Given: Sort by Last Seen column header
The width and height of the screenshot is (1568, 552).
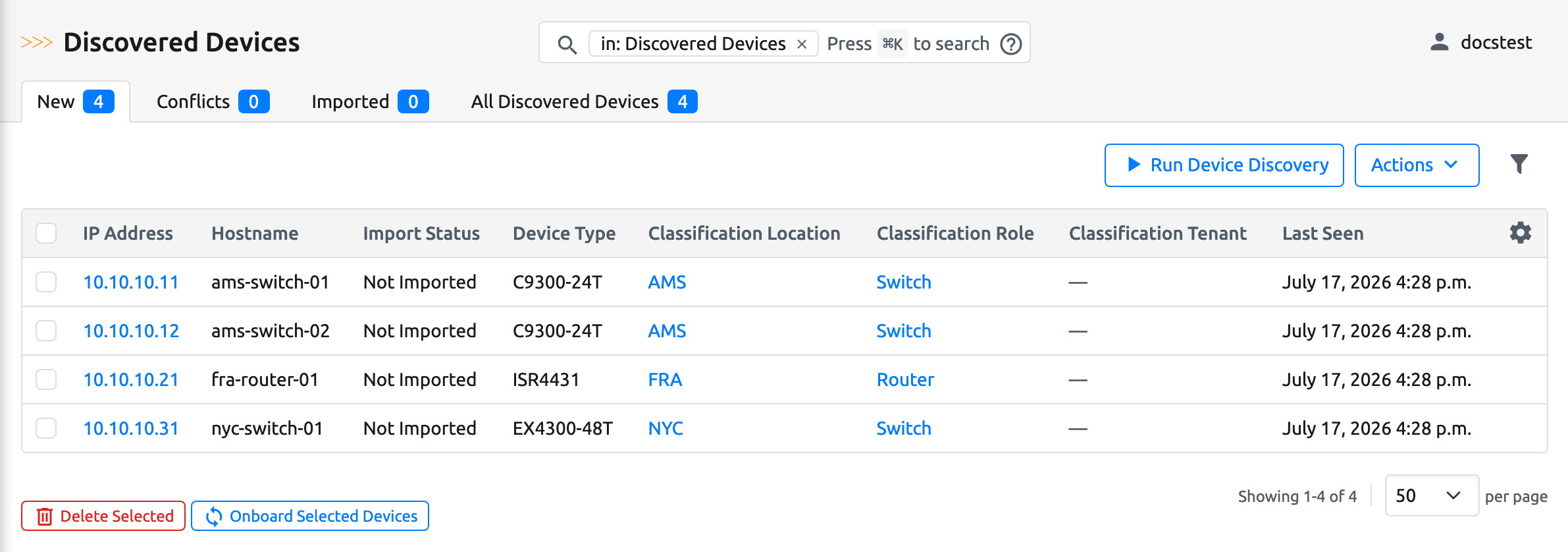Looking at the screenshot, I should pyautogui.click(x=1322, y=234).
